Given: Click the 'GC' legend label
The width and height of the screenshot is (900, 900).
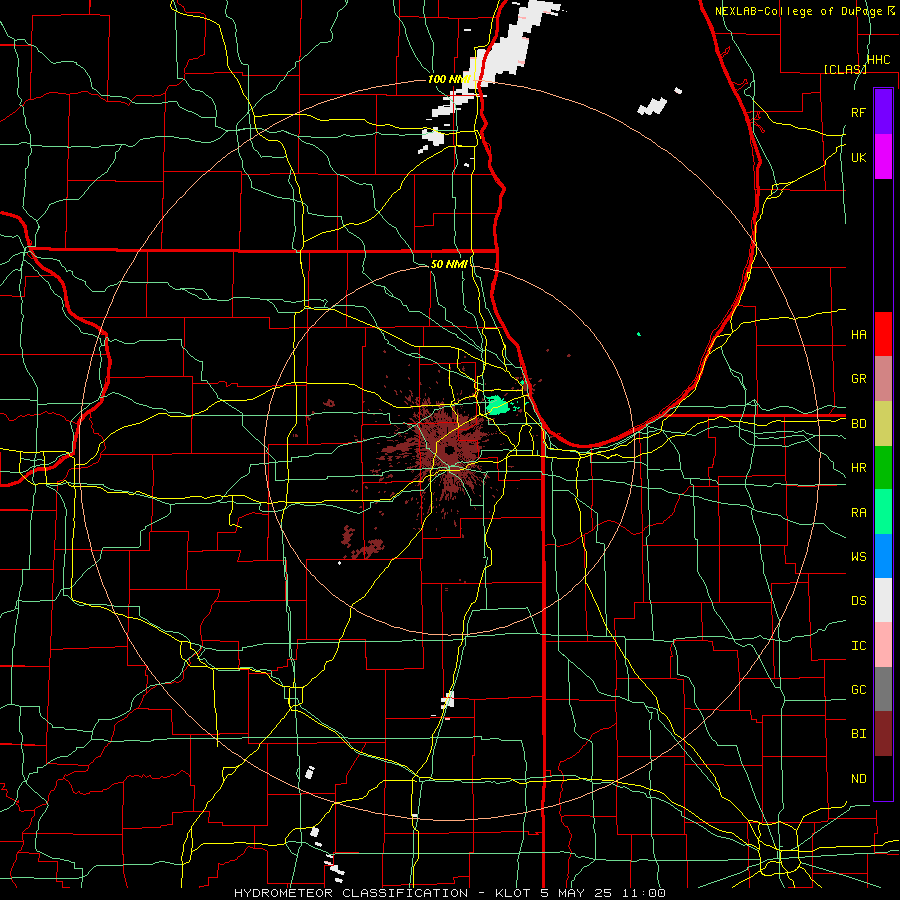Looking at the screenshot, I should tap(858, 690).
